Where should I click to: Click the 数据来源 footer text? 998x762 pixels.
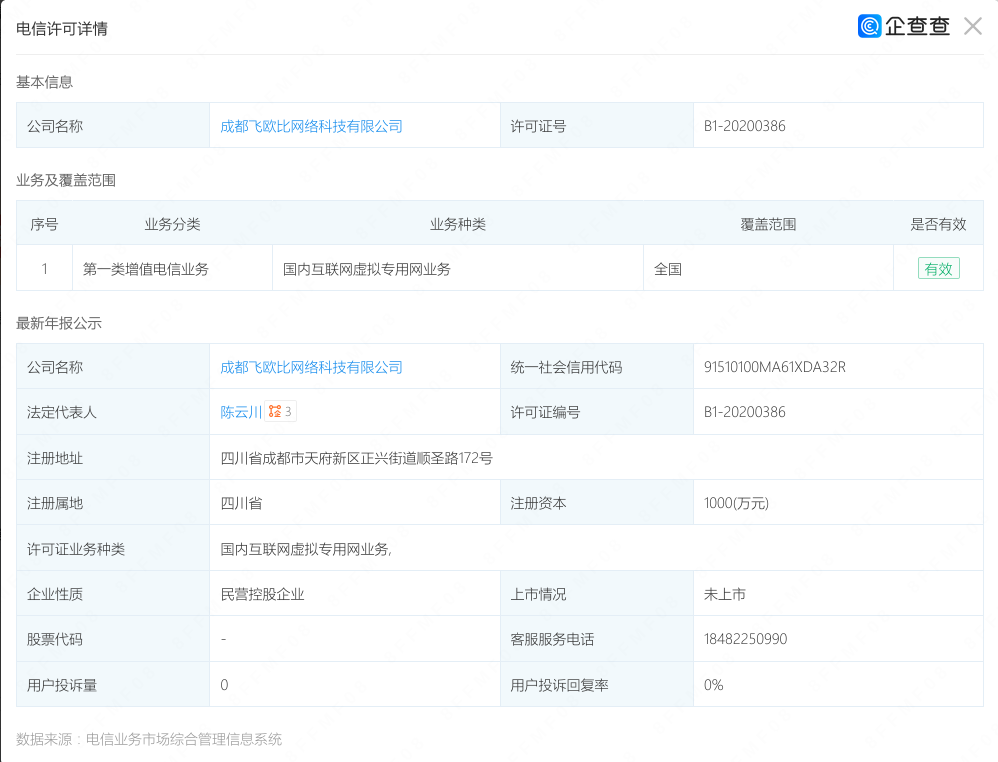click(149, 740)
